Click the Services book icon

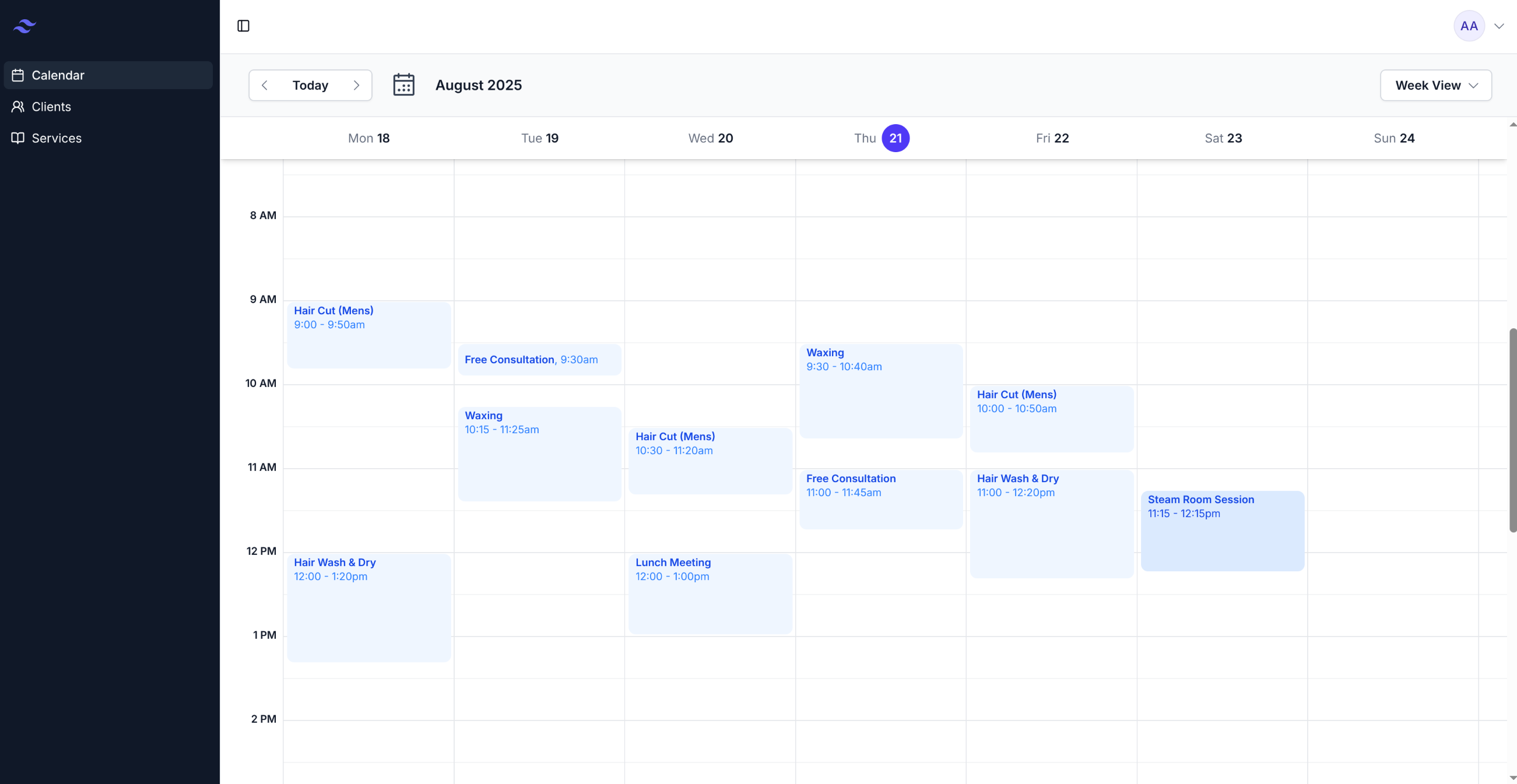(17, 138)
